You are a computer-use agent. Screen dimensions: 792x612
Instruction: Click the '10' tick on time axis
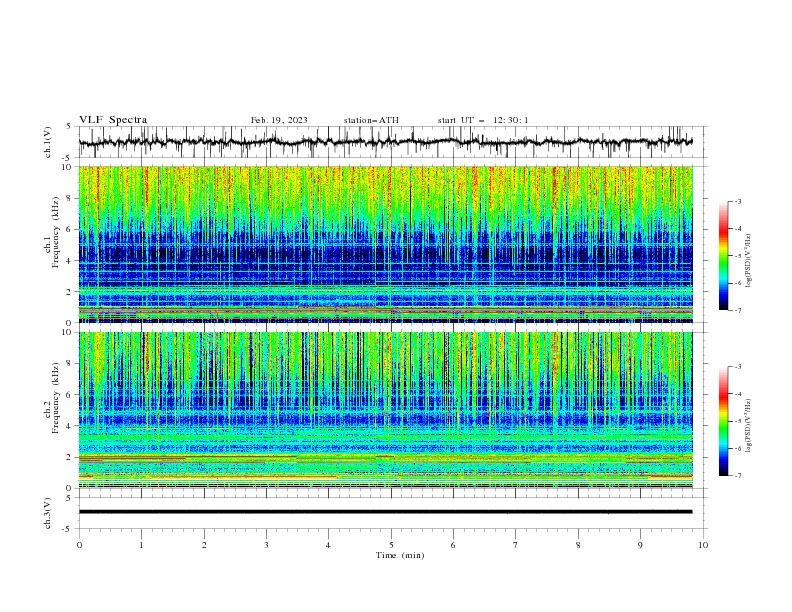click(x=703, y=545)
